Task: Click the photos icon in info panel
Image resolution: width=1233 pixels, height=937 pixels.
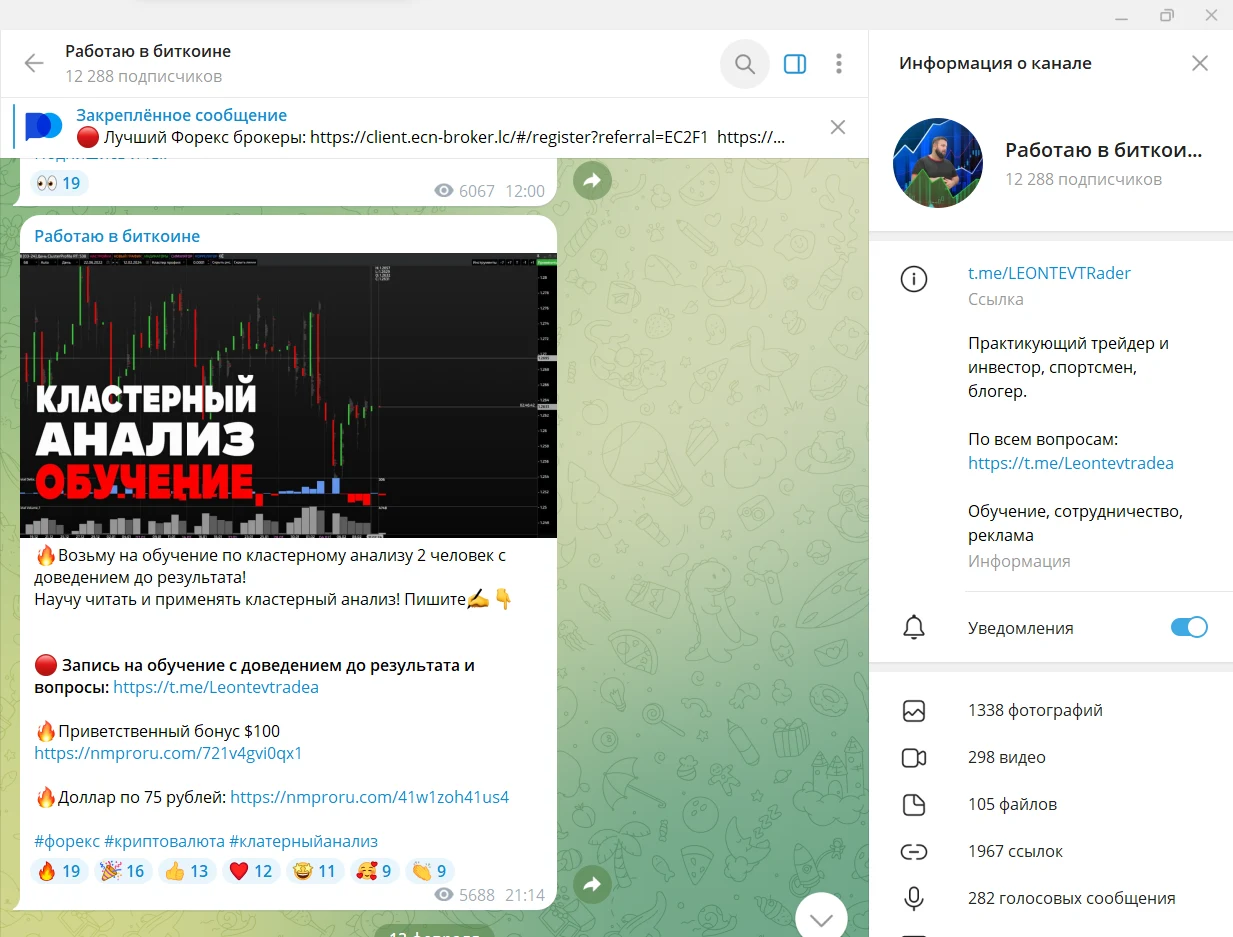Action: click(x=914, y=711)
